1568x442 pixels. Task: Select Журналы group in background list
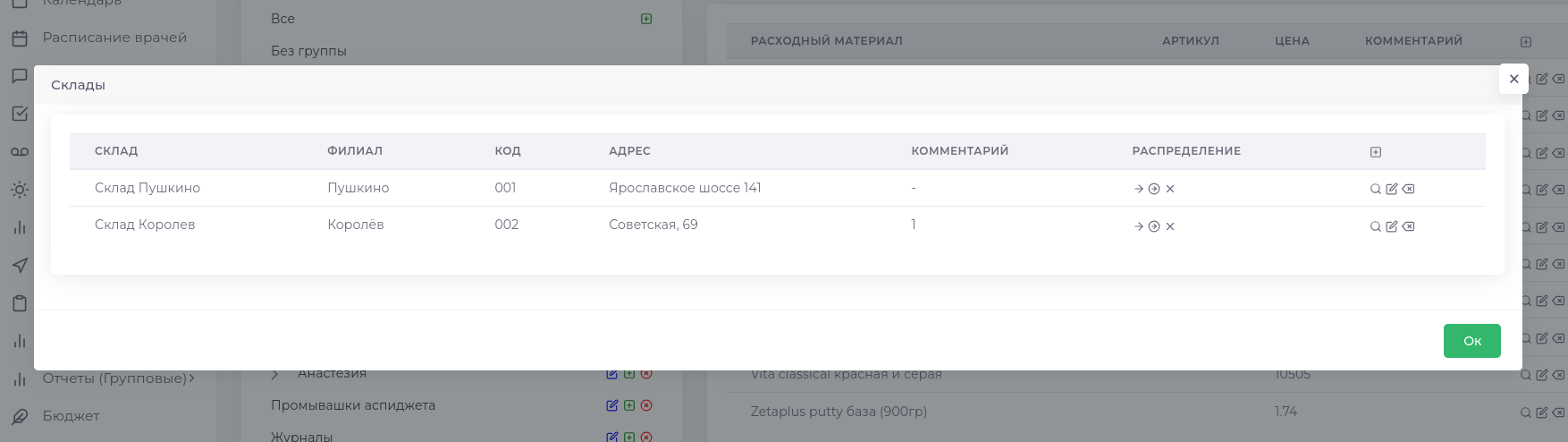tap(302, 437)
